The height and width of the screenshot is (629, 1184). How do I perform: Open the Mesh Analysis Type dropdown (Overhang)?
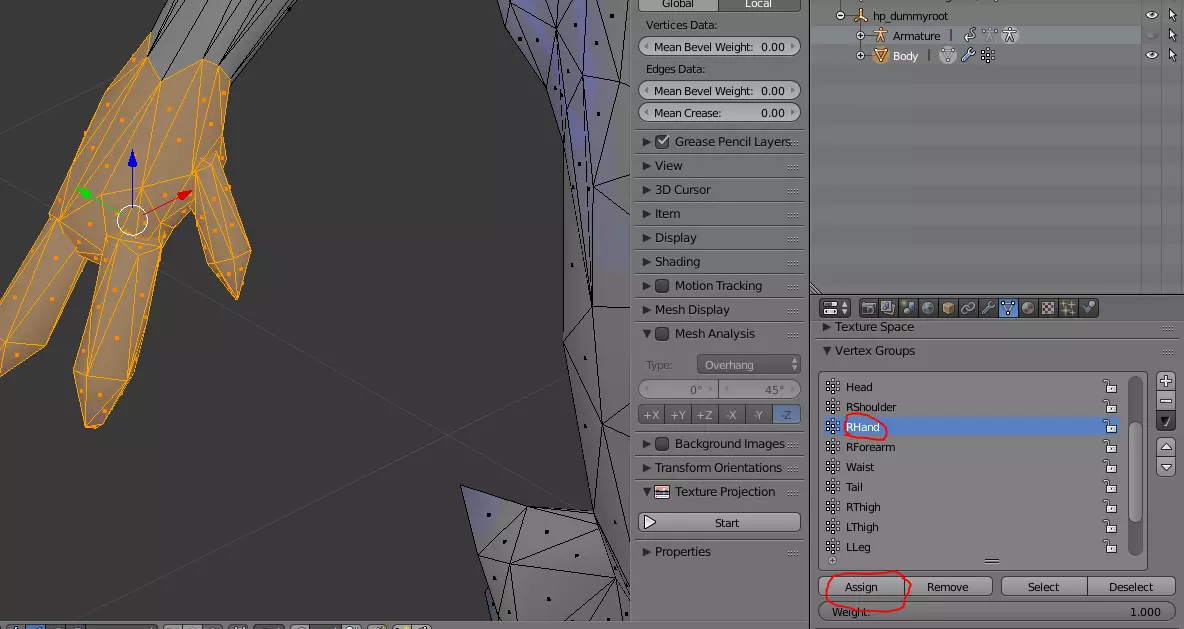748,365
